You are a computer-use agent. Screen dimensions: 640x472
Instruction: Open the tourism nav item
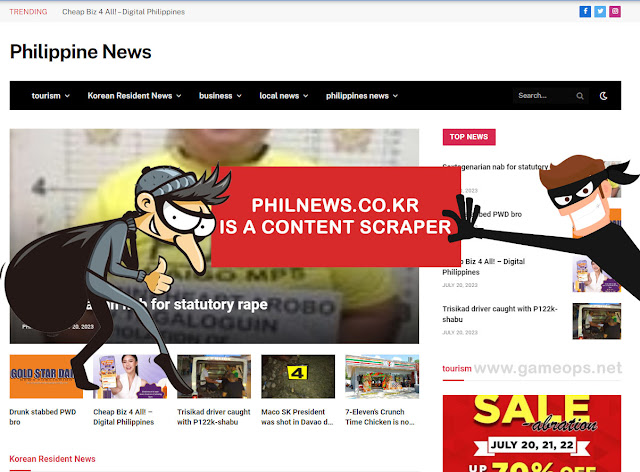click(x=46, y=96)
